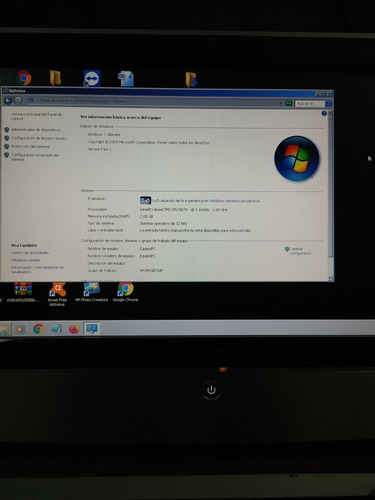Click the Sistema breadcrumb in address bar
This screenshot has height=500, width=375.
[120, 101]
